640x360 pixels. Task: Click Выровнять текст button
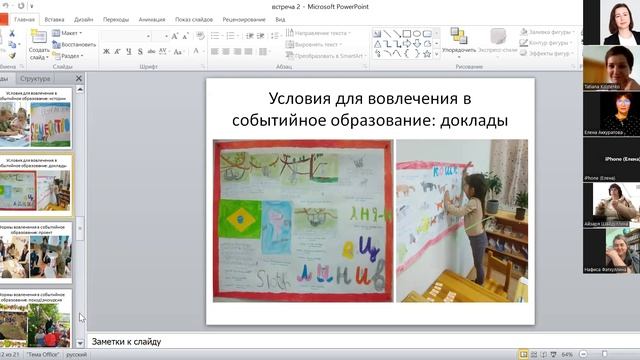(313, 44)
